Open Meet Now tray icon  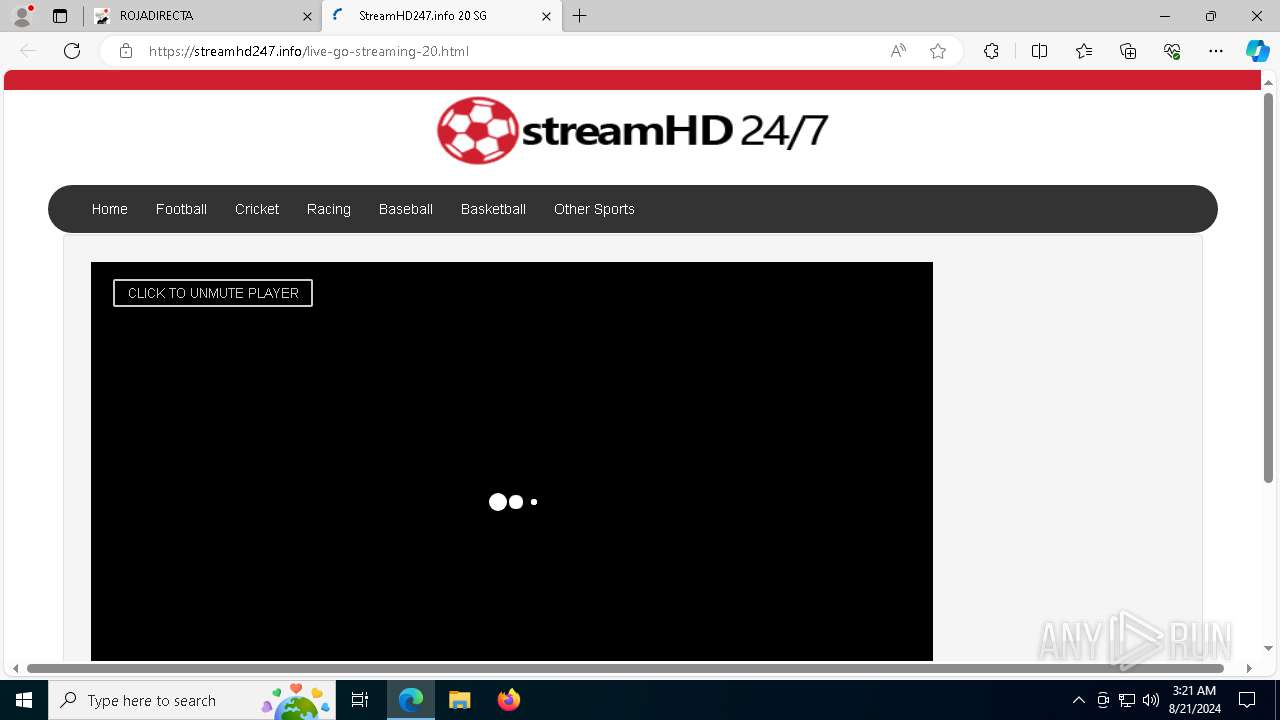point(1103,700)
